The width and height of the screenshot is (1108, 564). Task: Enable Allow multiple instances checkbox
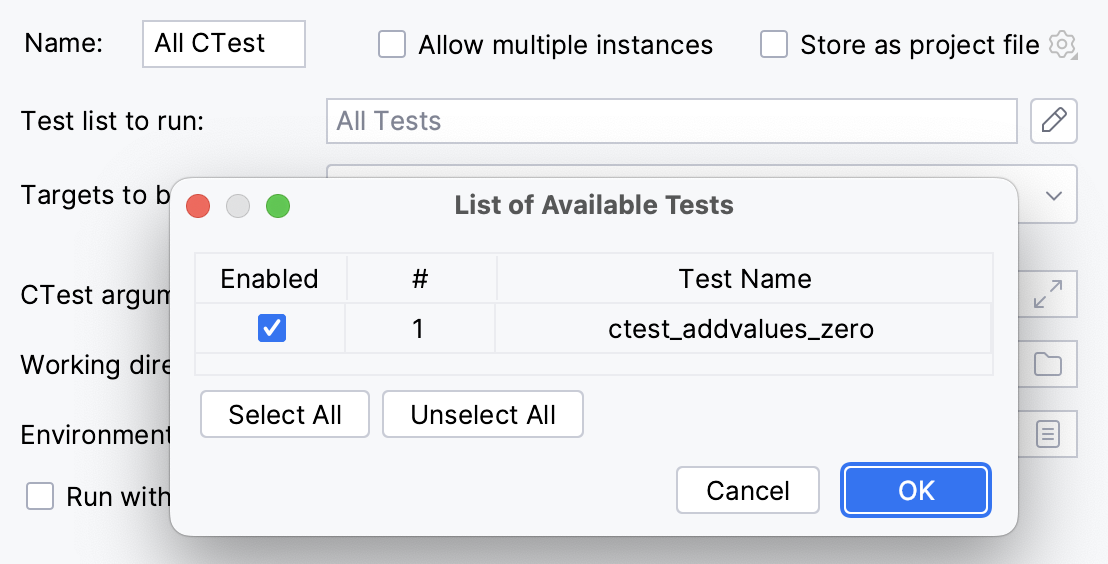coord(392,45)
